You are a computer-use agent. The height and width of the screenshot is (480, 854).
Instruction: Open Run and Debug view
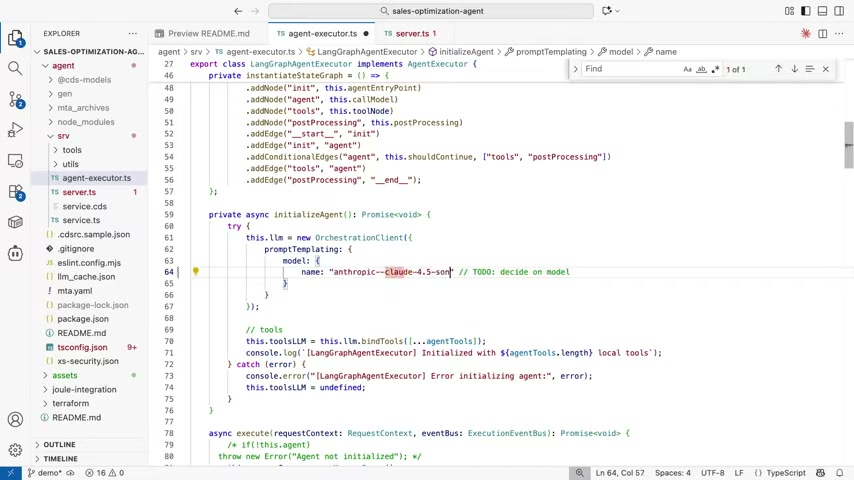point(15,130)
